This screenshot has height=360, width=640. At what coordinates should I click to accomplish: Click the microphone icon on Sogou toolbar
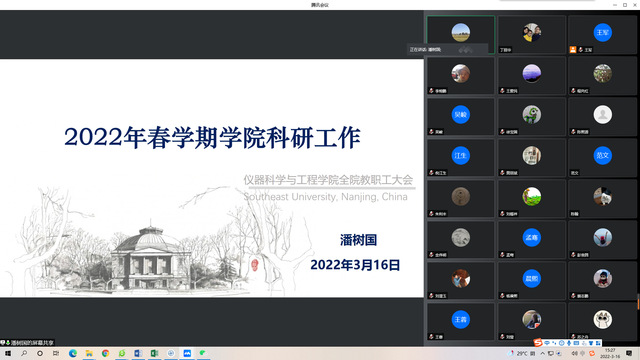tap(569, 343)
